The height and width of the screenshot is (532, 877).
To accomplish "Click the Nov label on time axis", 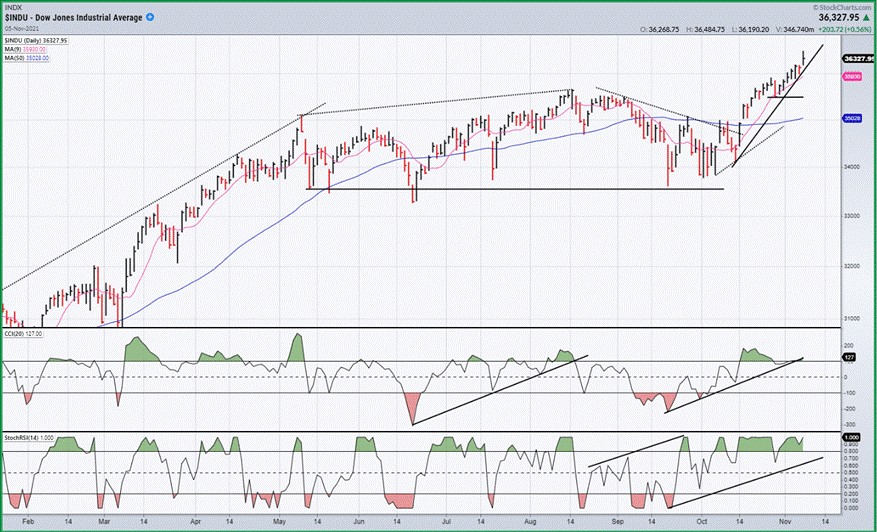I will tap(784, 521).
